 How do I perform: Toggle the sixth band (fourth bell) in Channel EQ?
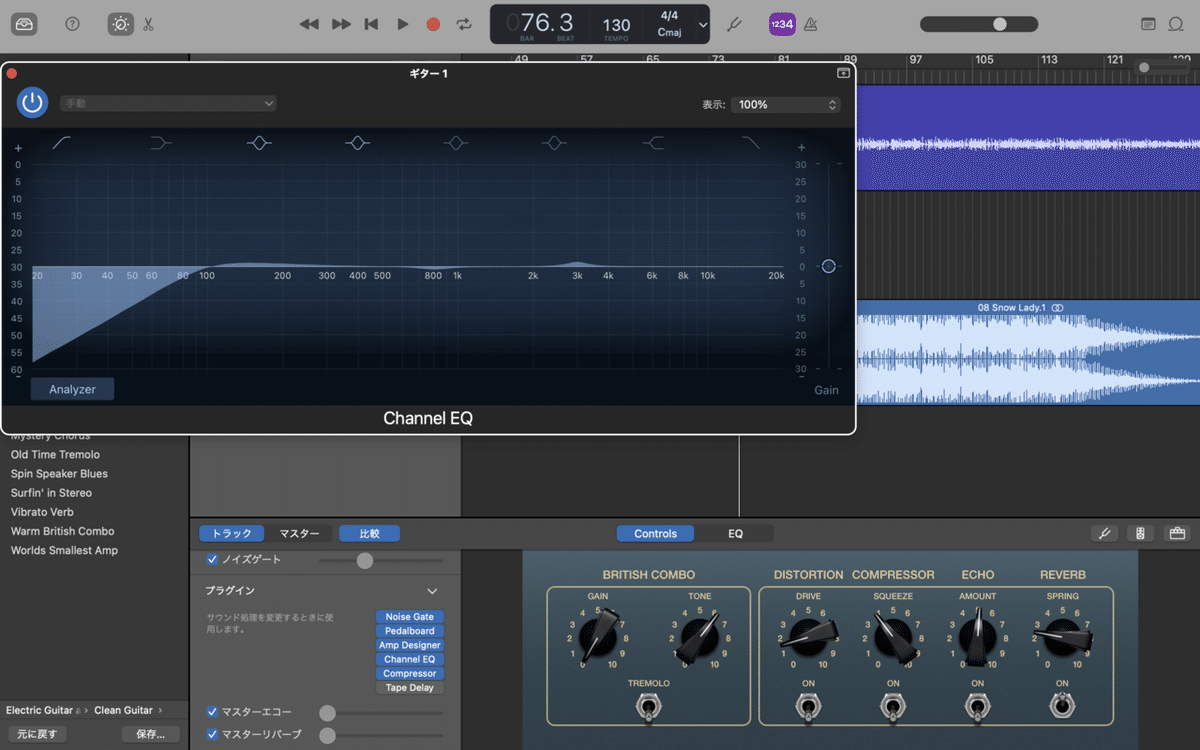click(554, 143)
